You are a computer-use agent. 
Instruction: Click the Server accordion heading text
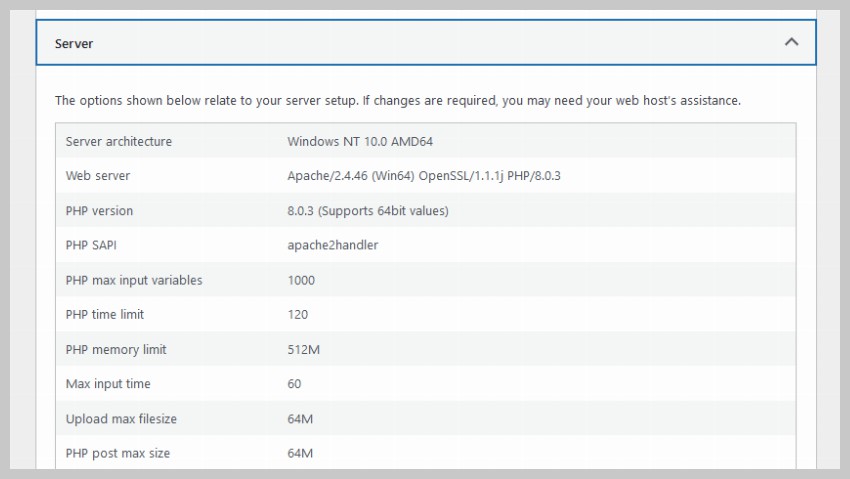pyautogui.click(x=74, y=44)
